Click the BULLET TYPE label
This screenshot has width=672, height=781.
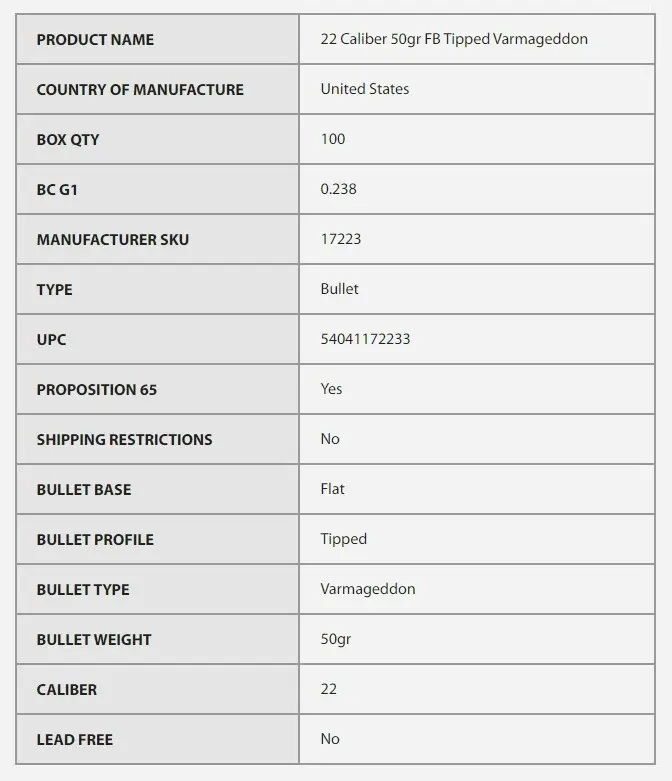click(83, 590)
